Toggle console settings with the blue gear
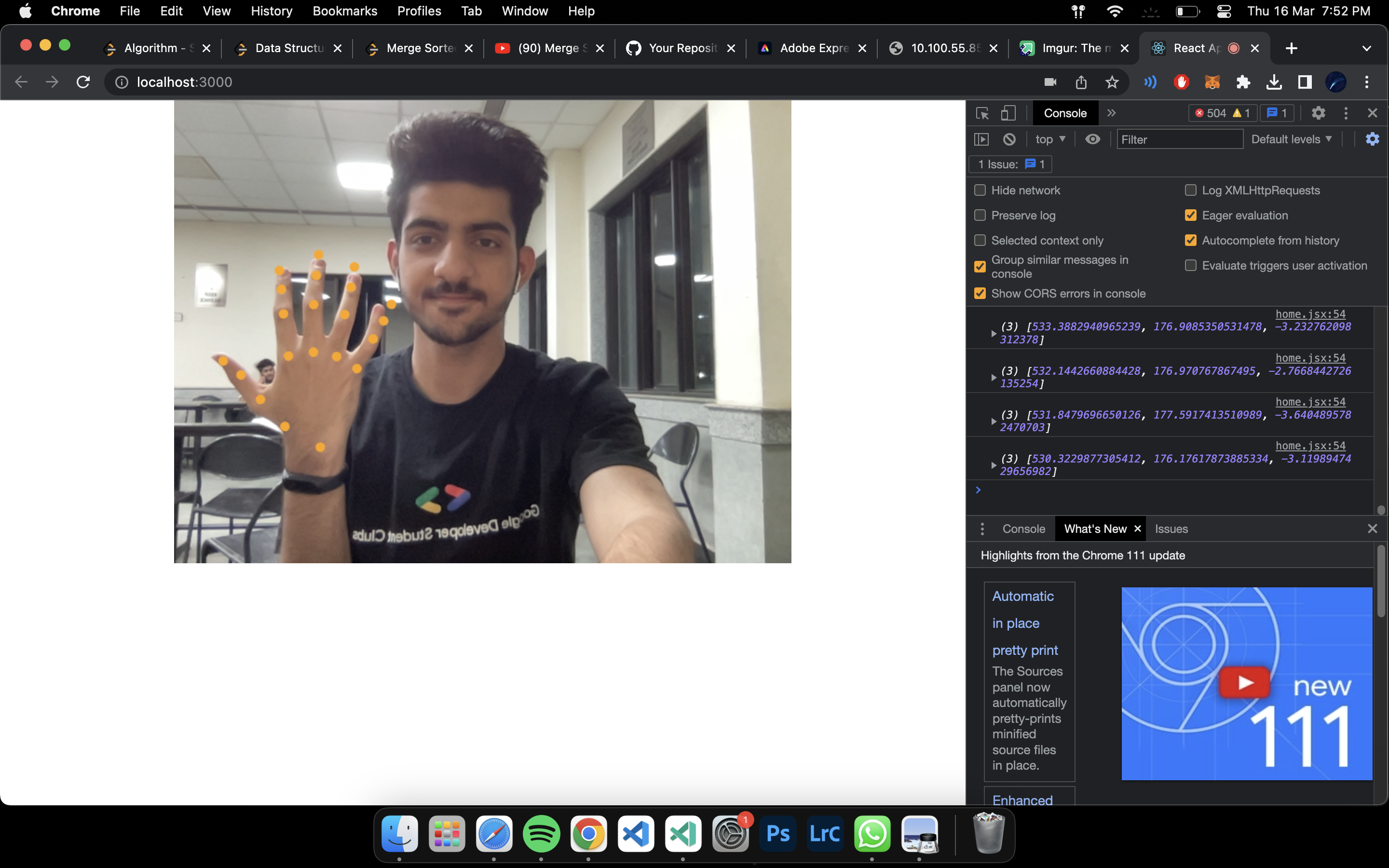 pyautogui.click(x=1372, y=139)
